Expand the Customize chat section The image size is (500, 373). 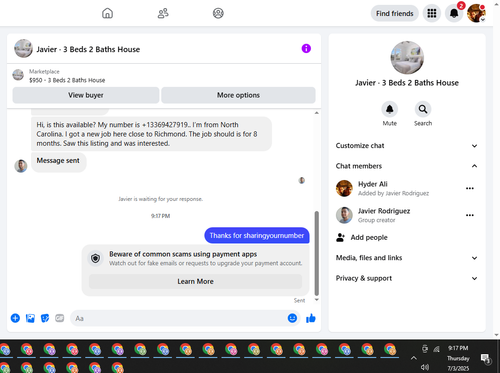pos(407,146)
